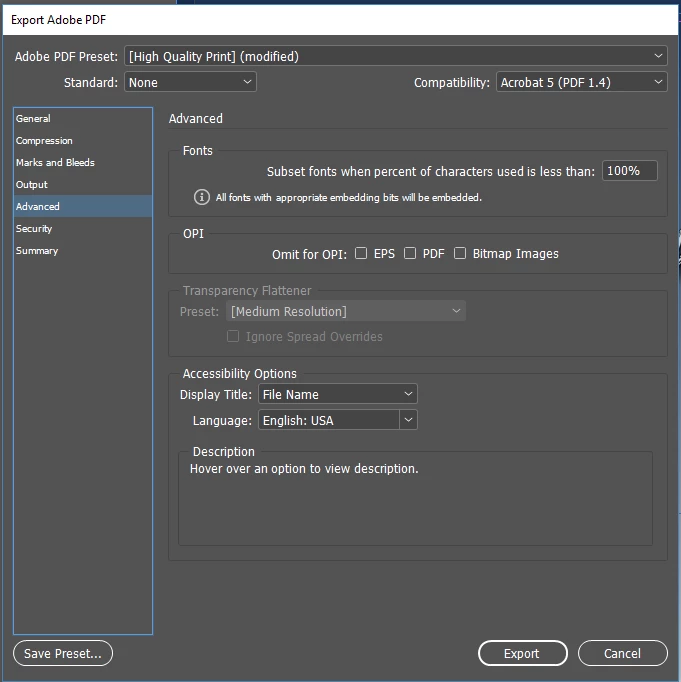Viewport: 681px width, 682px height.
Task: Open the Adobe PDF Preset dropdown
Action: pyautogui.click(x=396, y=56)
